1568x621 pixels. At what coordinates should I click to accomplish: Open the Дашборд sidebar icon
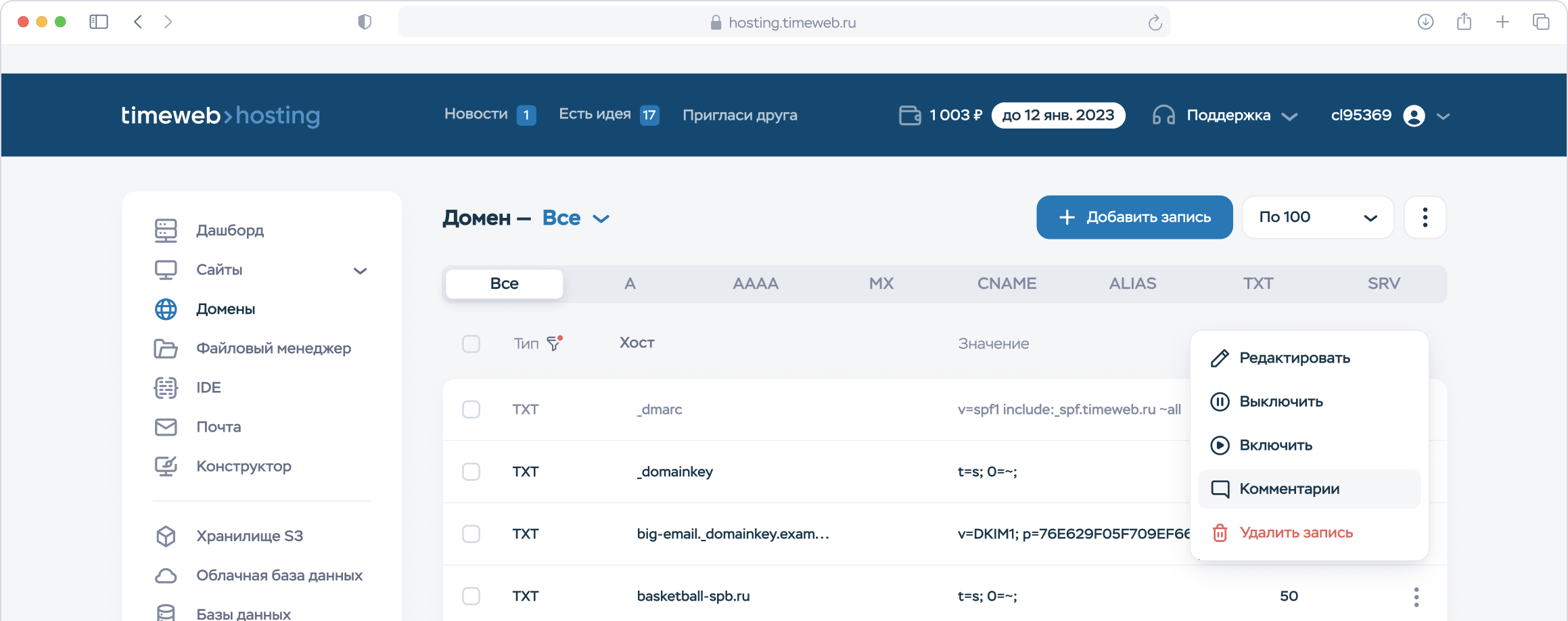pyautogui.click(x=166, y=231)
